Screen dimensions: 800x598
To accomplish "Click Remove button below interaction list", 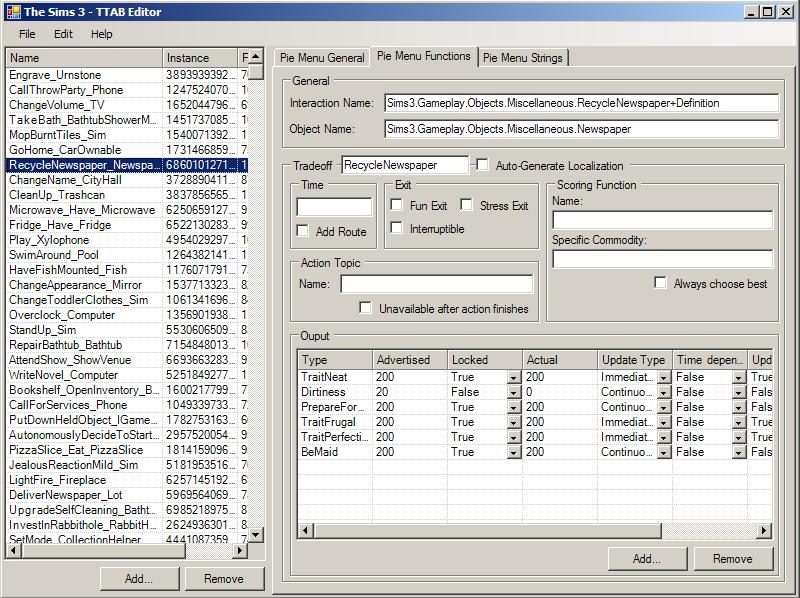I will click(x=224, y=579).
